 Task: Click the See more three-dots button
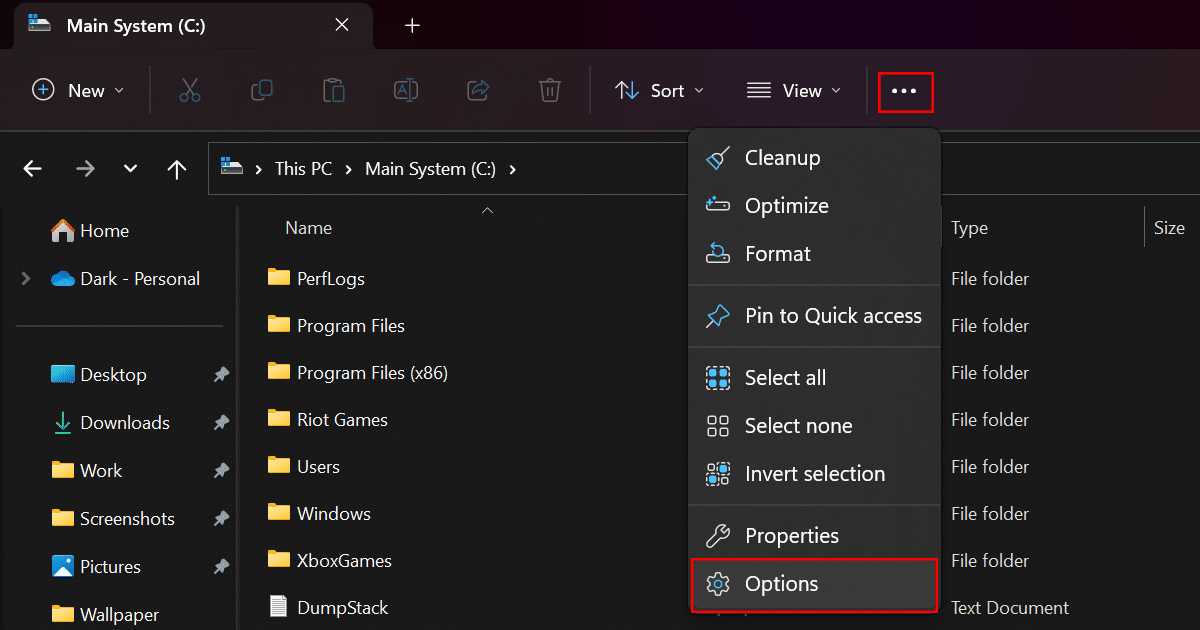click(x=905, y=91)
